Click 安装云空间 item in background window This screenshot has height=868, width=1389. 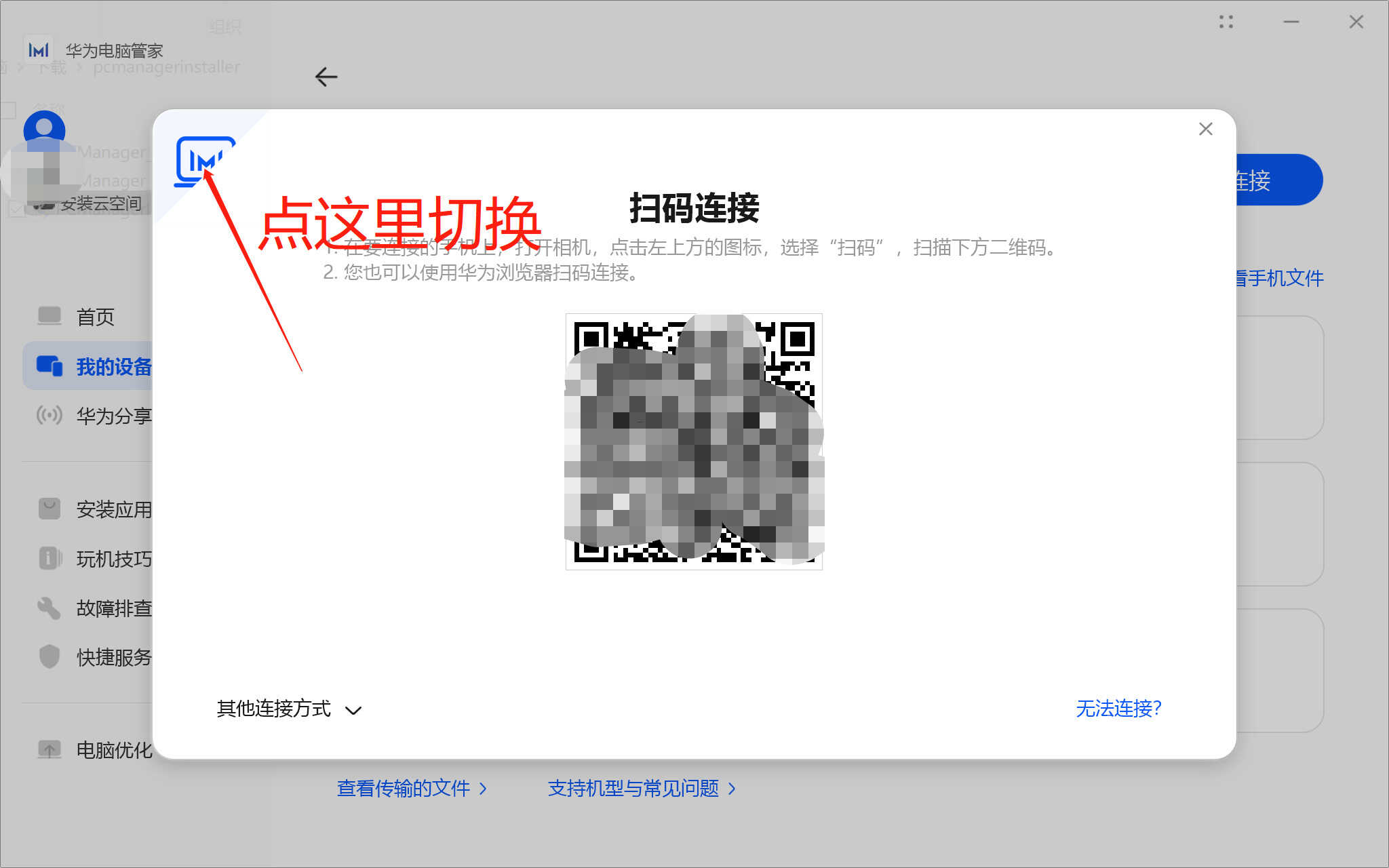click(88, 203)
